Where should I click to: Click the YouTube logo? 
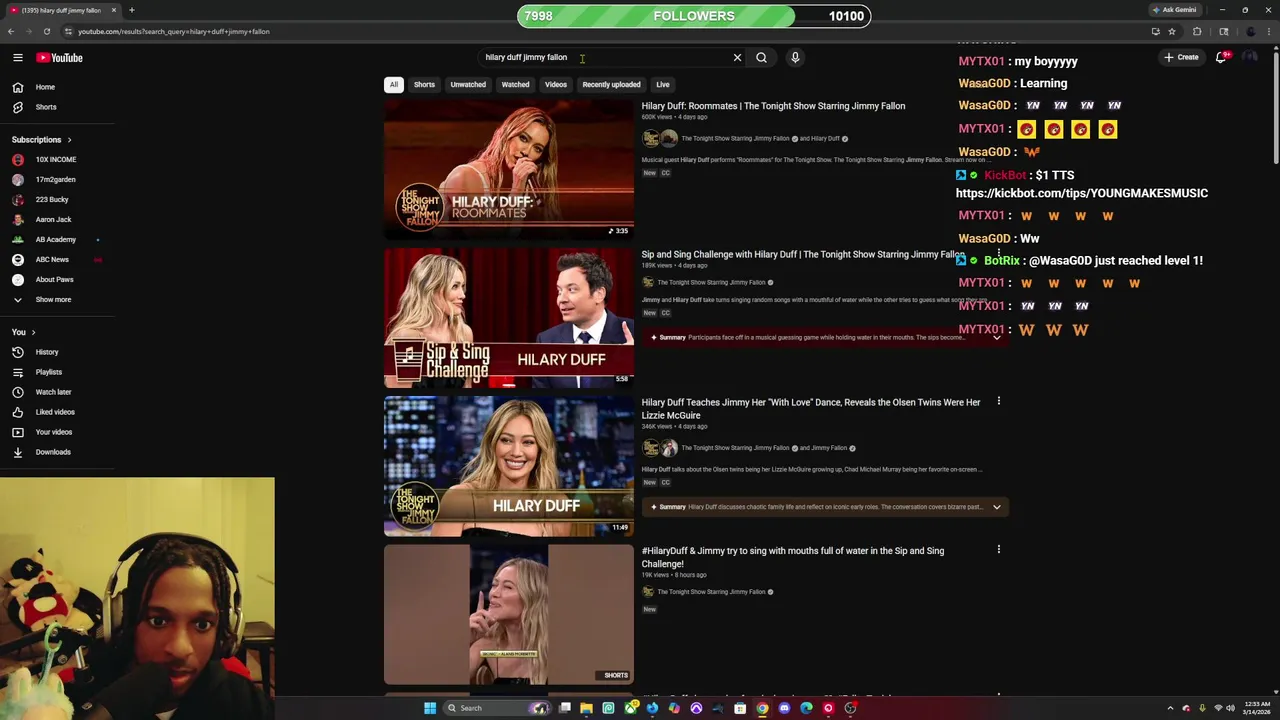pyautogui.click(x=60, y=58)
